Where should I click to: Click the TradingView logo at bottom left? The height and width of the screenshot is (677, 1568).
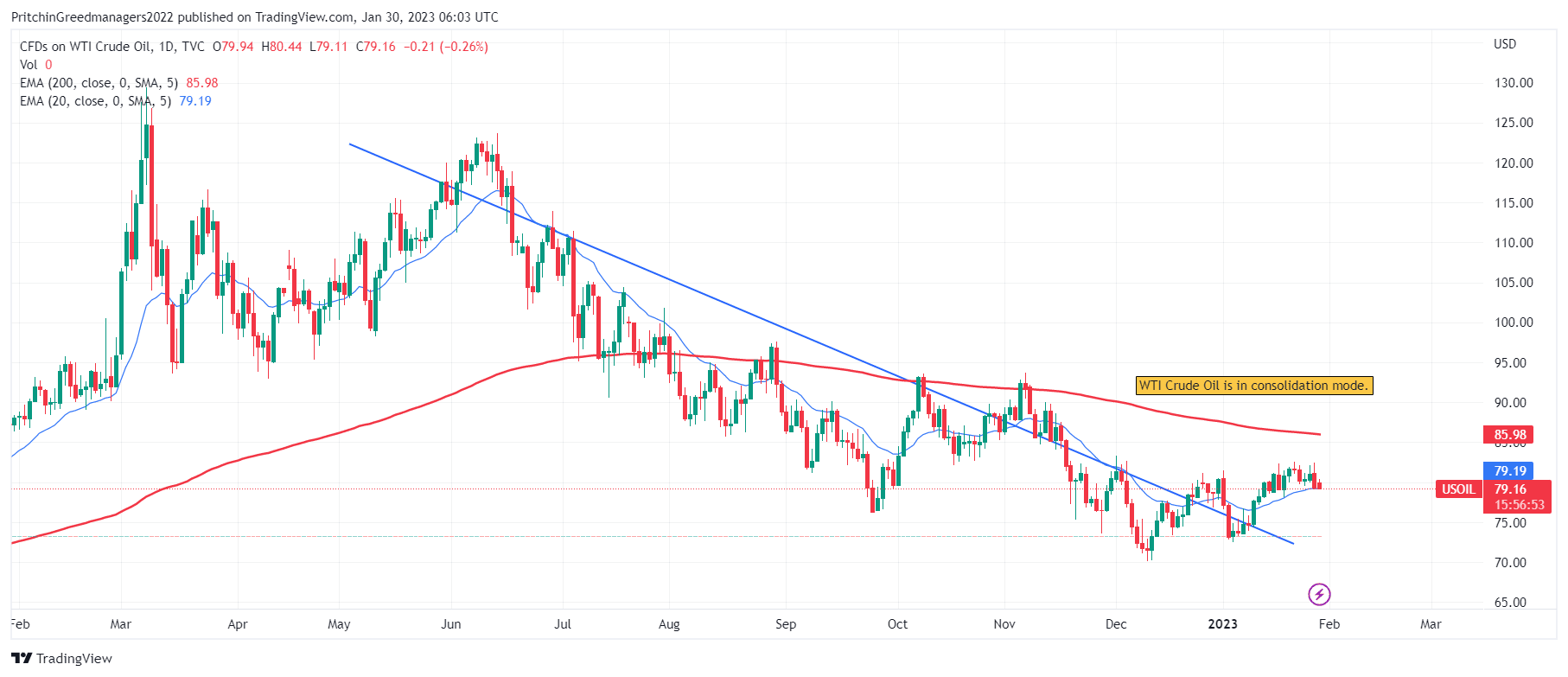[x=62, y=658]
